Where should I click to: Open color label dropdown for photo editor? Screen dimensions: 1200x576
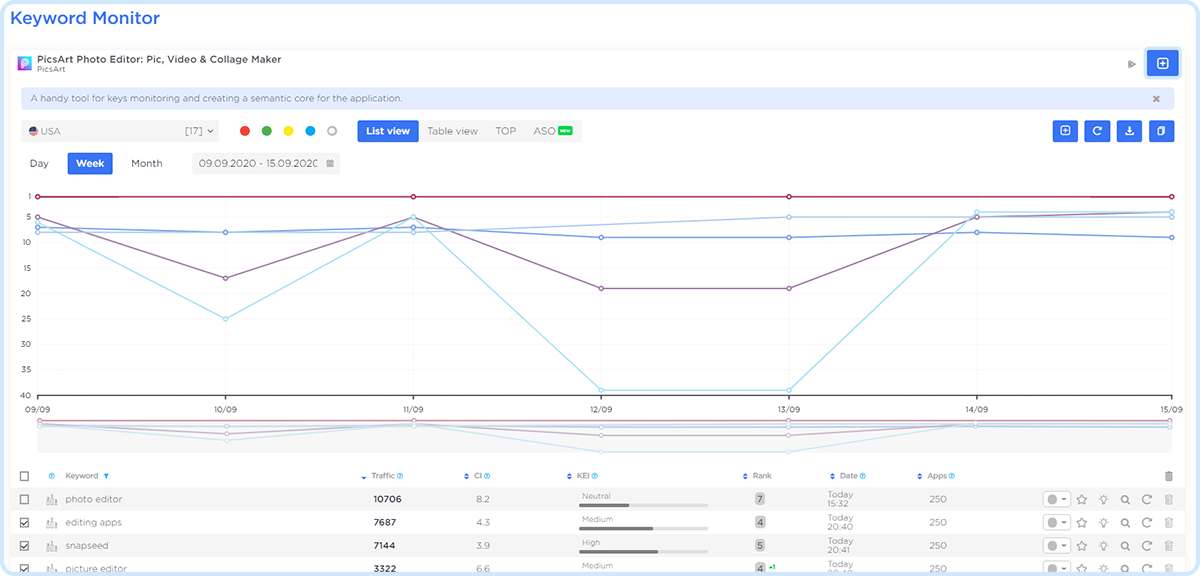tap(1056, 499)
